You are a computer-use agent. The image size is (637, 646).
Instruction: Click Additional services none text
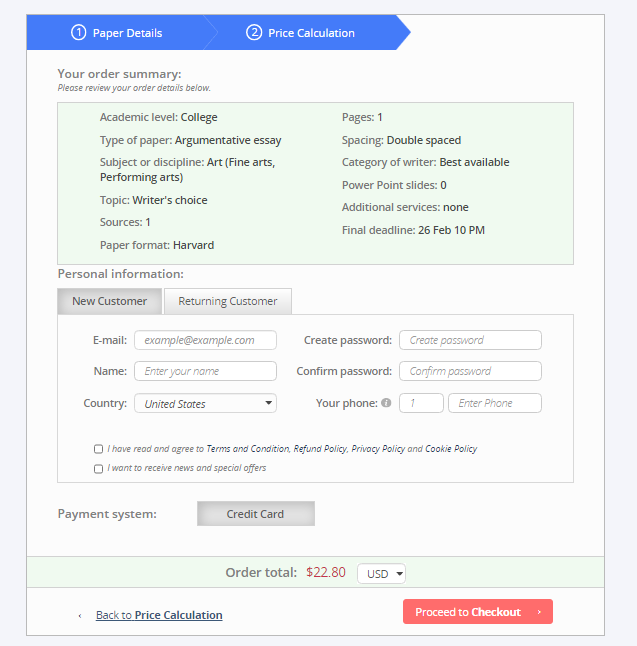pos(405,207)
